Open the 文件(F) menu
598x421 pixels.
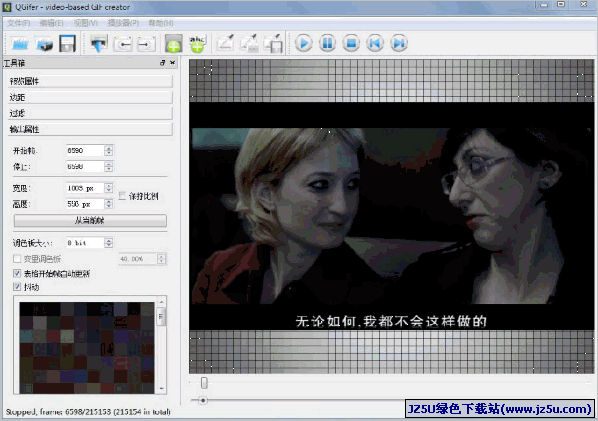[x=18, y=23]
